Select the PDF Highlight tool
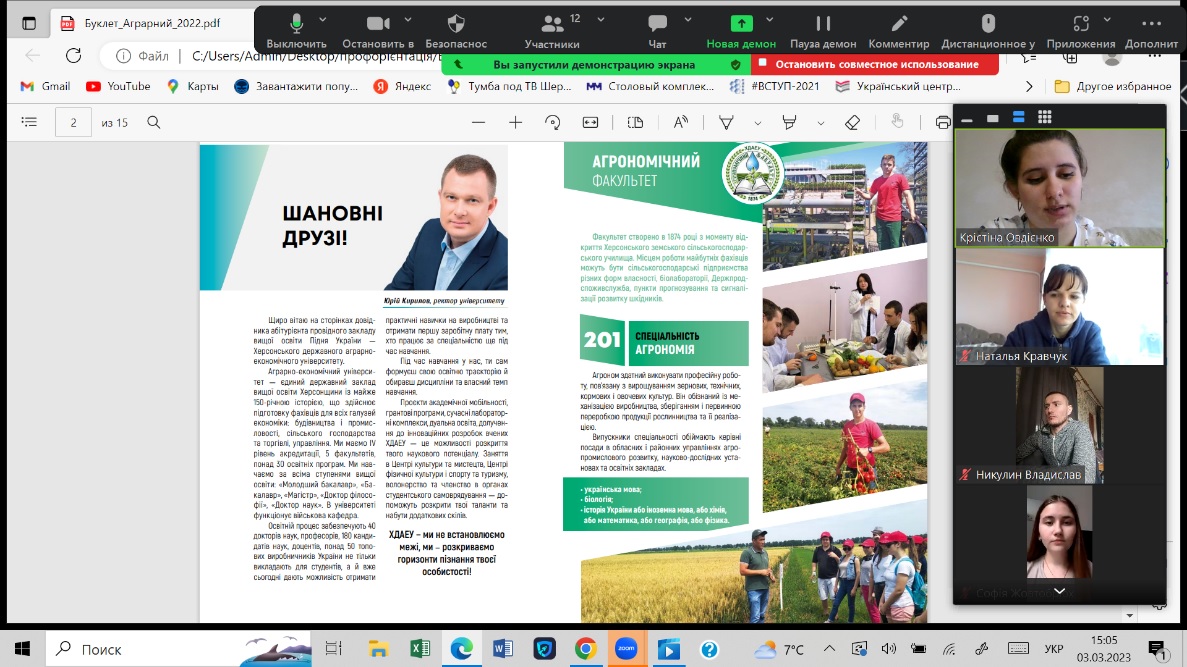 (x=790, y=122)
